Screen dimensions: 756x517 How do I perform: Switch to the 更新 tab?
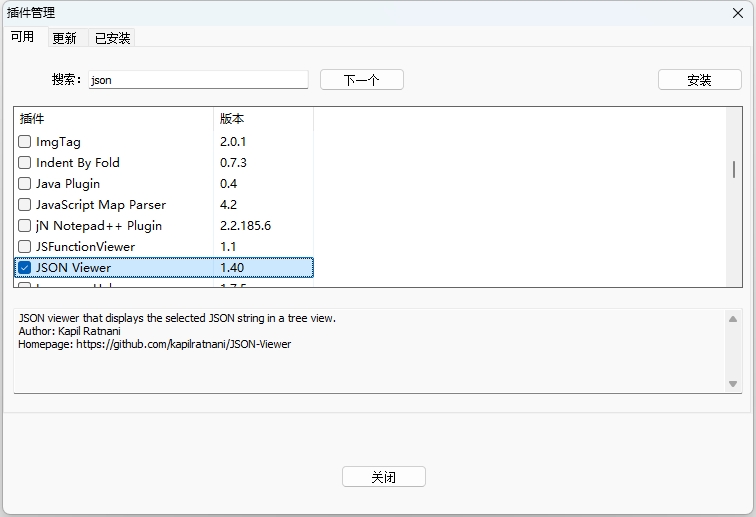click(64, 38)
